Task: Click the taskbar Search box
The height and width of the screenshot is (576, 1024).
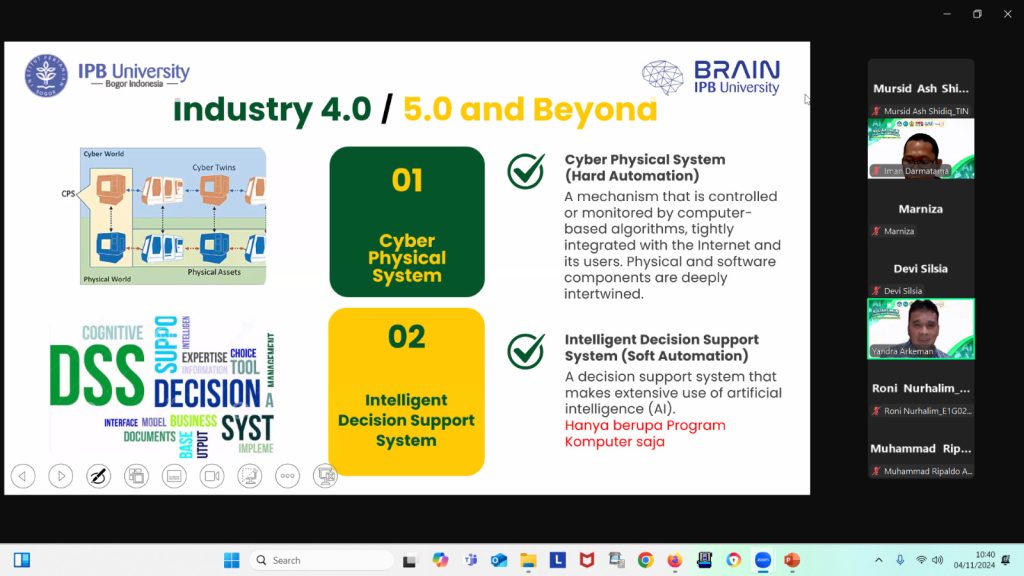Action: click(x=321, y=560)
